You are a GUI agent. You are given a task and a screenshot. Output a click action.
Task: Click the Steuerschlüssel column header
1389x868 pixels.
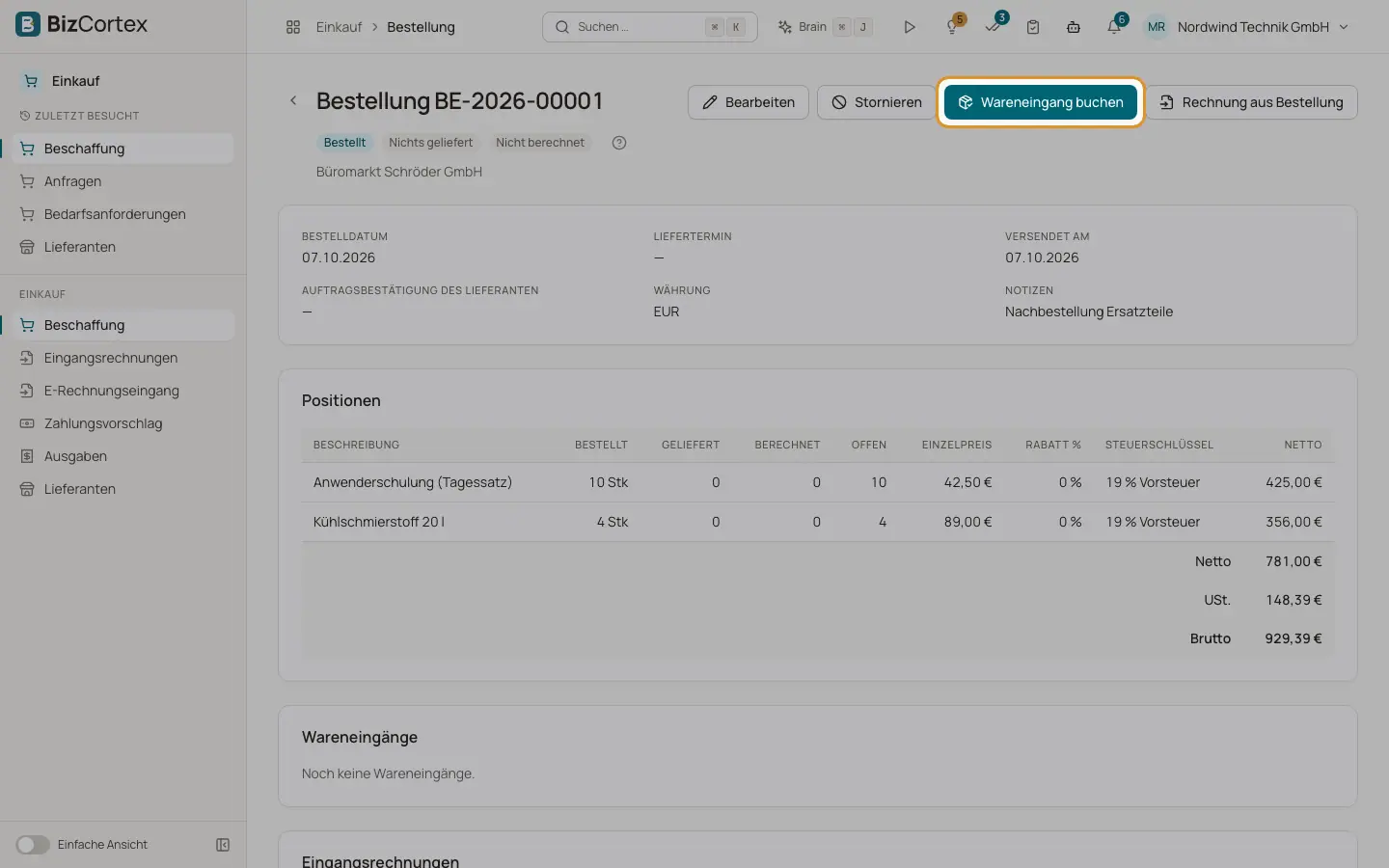click(1159, 445)
